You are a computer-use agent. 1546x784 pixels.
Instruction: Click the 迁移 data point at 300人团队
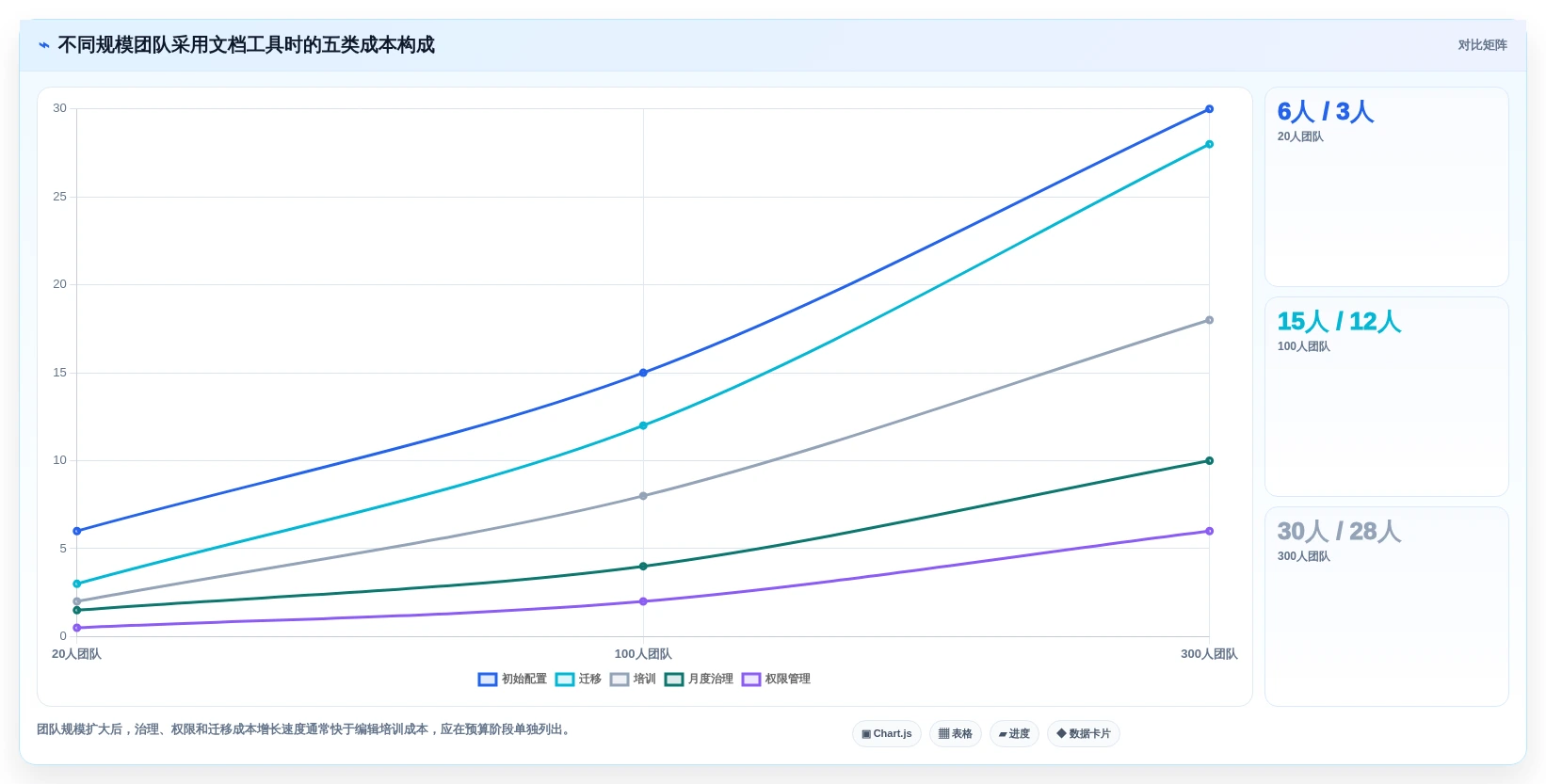pyautogui.click(x=1209, y=144)
